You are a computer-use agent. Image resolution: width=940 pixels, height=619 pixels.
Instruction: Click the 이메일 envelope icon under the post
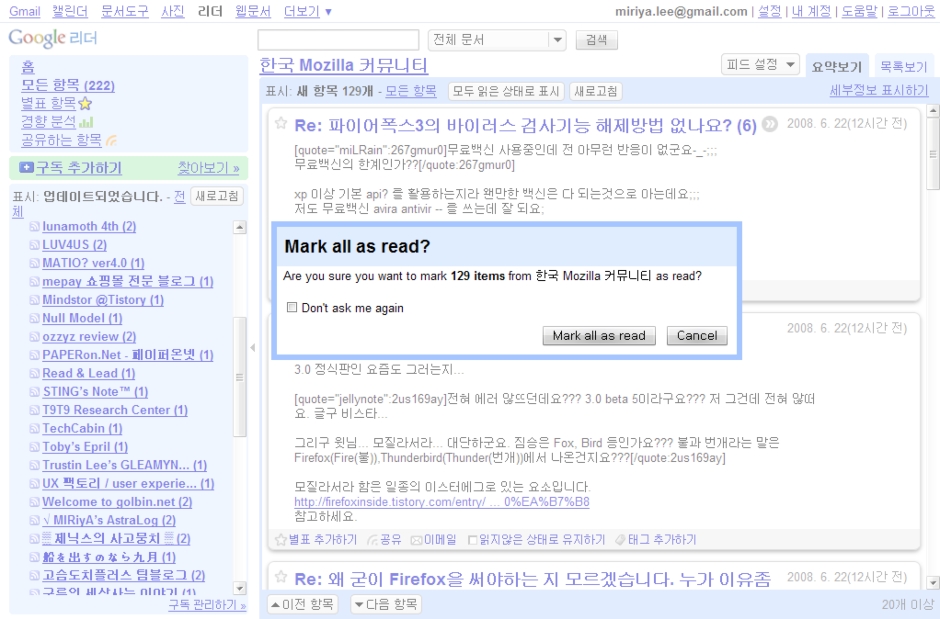417,541
